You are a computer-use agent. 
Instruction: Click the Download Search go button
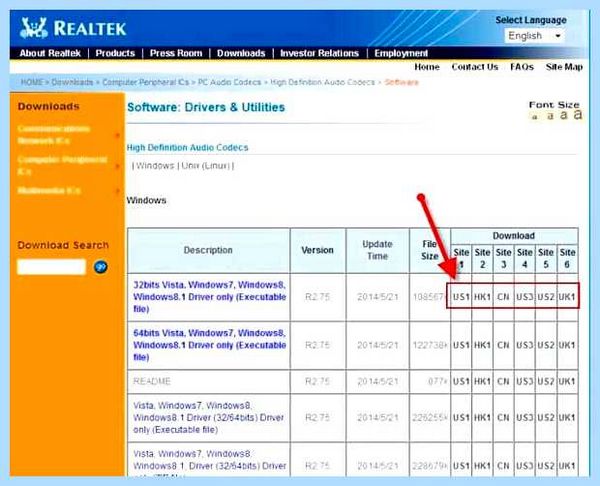tap(101, 267)
